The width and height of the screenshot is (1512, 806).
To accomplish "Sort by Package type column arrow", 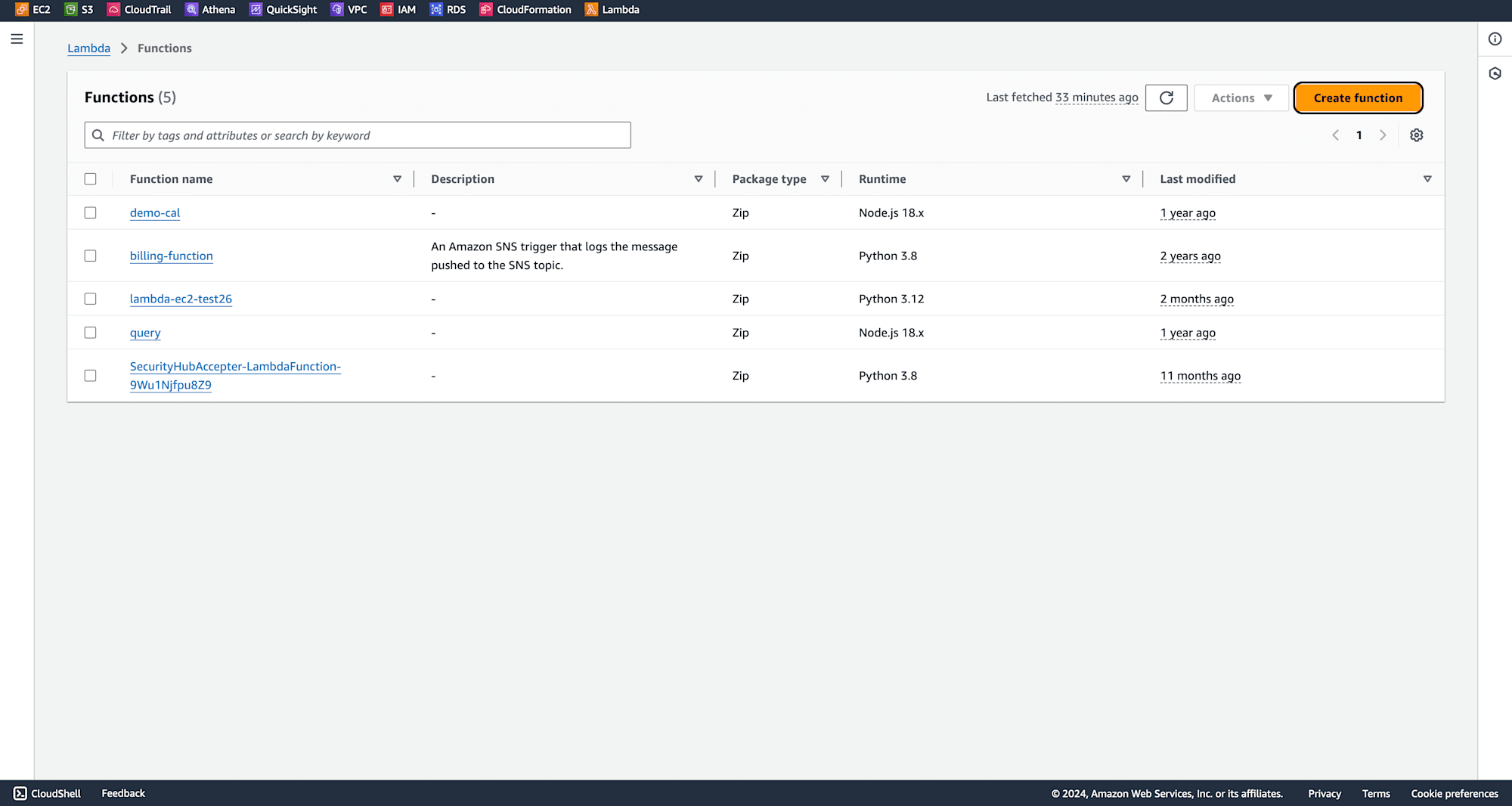I will [x=825, y=179].
